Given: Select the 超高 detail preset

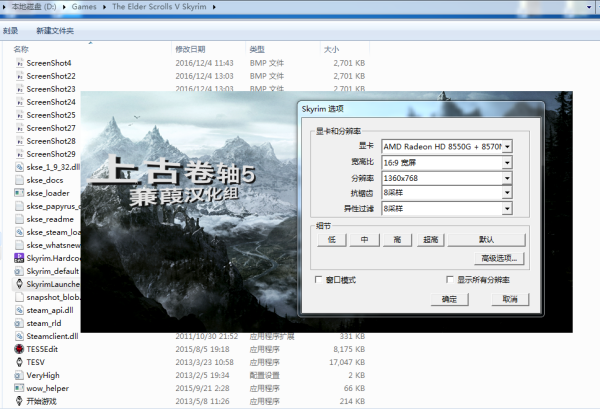Looking at the screenshot, I should click(x=431, y=240).
